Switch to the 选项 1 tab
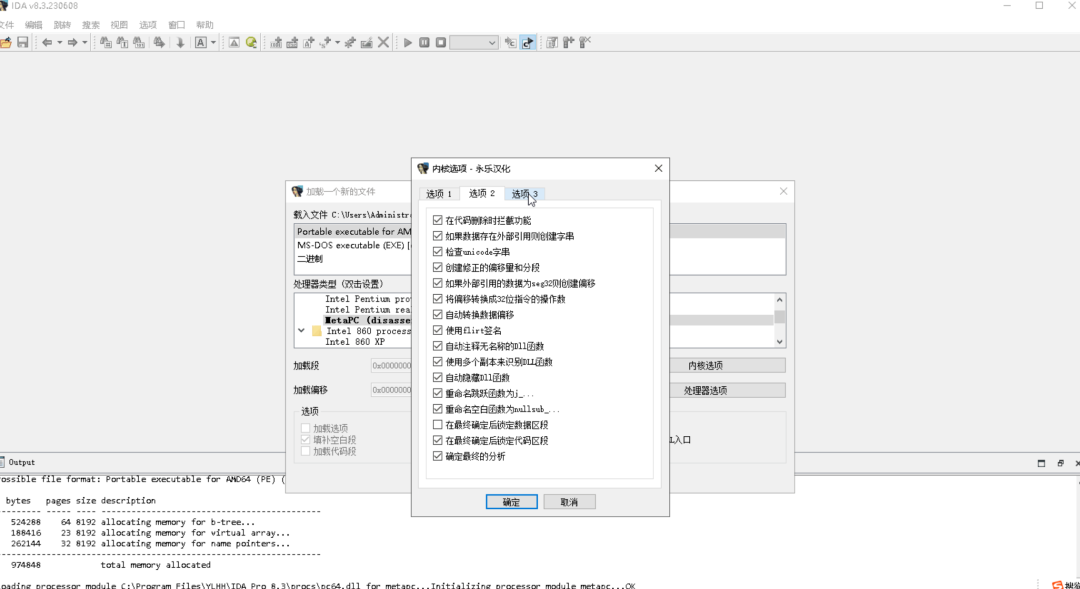This screenshot has height=589, width=1080. click(x=439, y=194)
